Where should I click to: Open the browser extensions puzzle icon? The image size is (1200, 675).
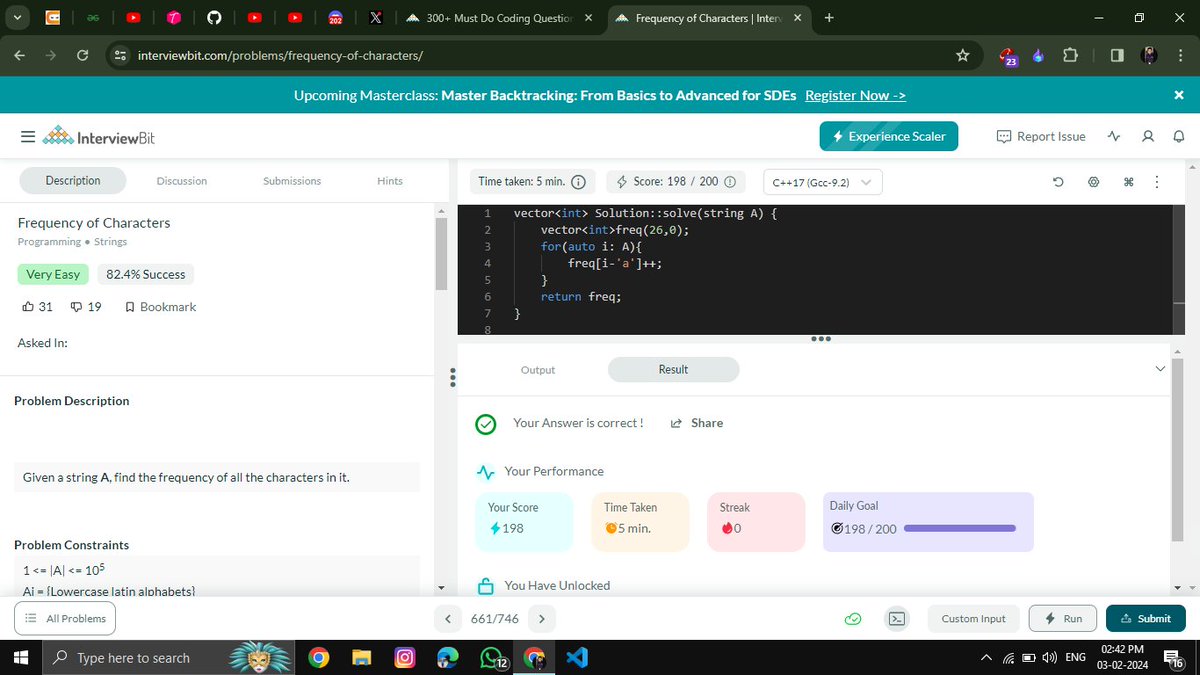click(x=1071, y=56)
